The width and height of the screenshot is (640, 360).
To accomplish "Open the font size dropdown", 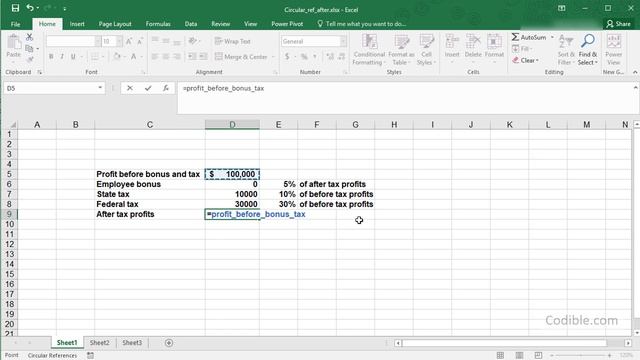I will click(x=119, y=41).
